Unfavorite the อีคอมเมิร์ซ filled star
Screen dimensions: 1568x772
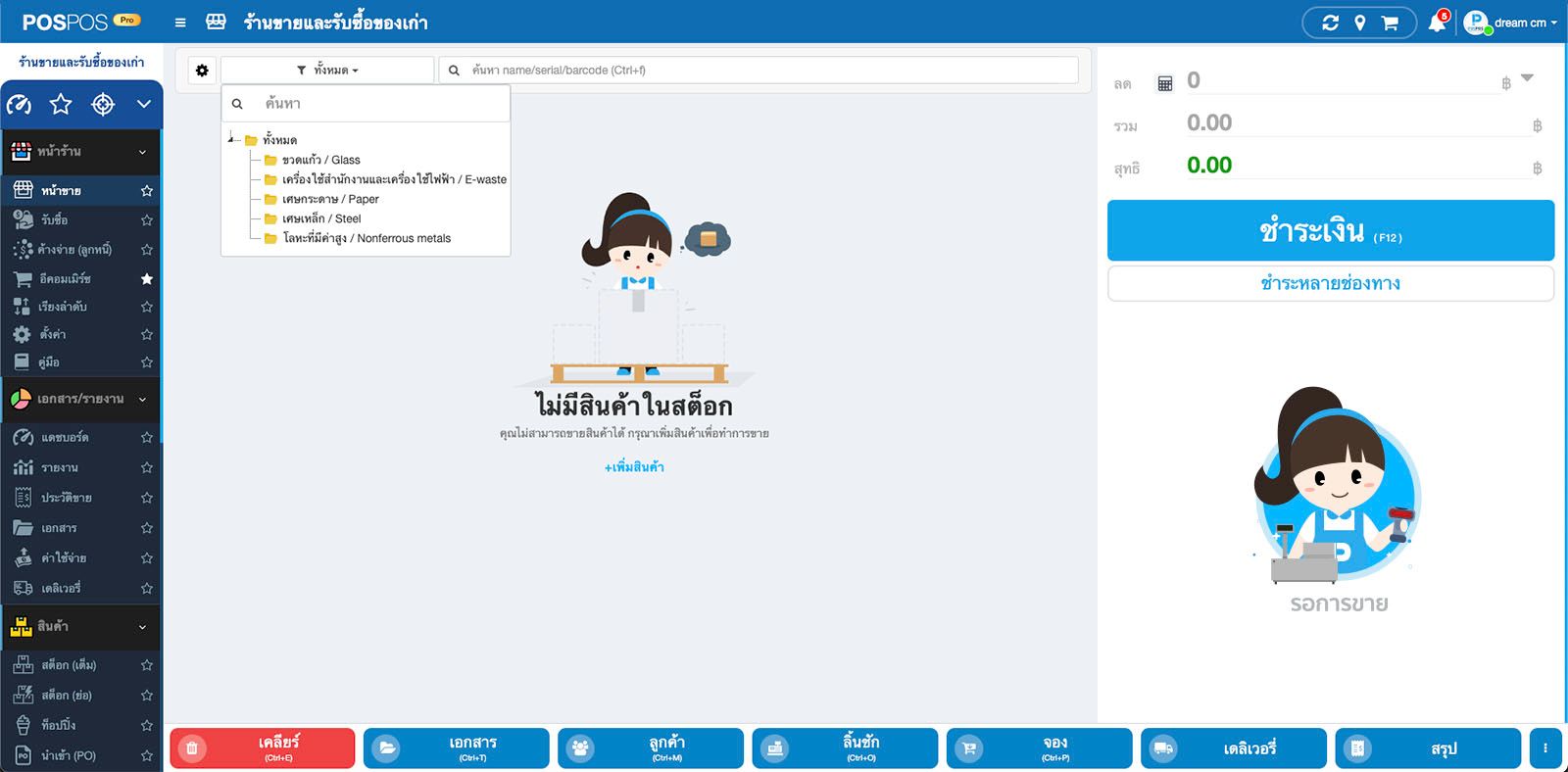coord(147,278)
